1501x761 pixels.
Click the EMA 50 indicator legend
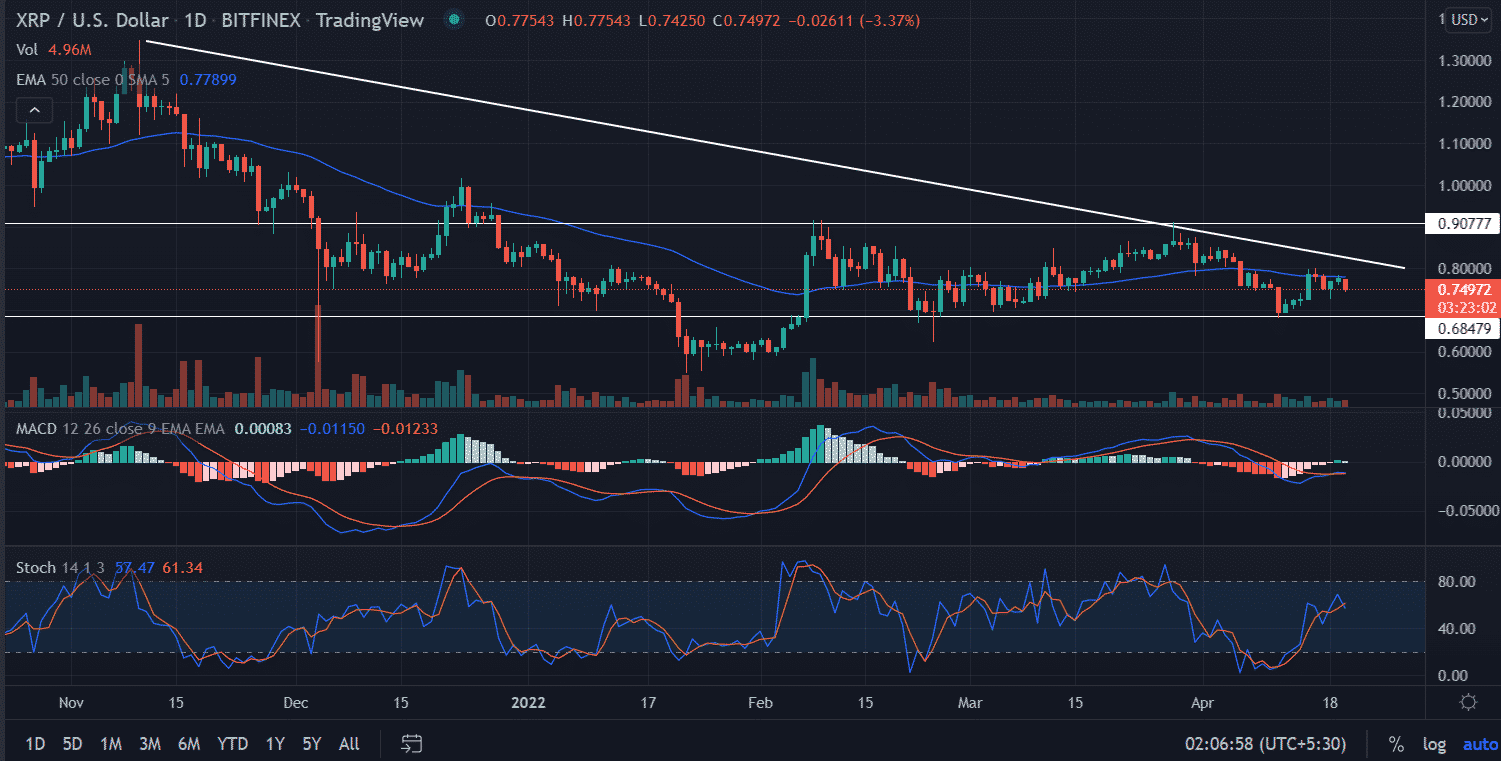[45, 80]
